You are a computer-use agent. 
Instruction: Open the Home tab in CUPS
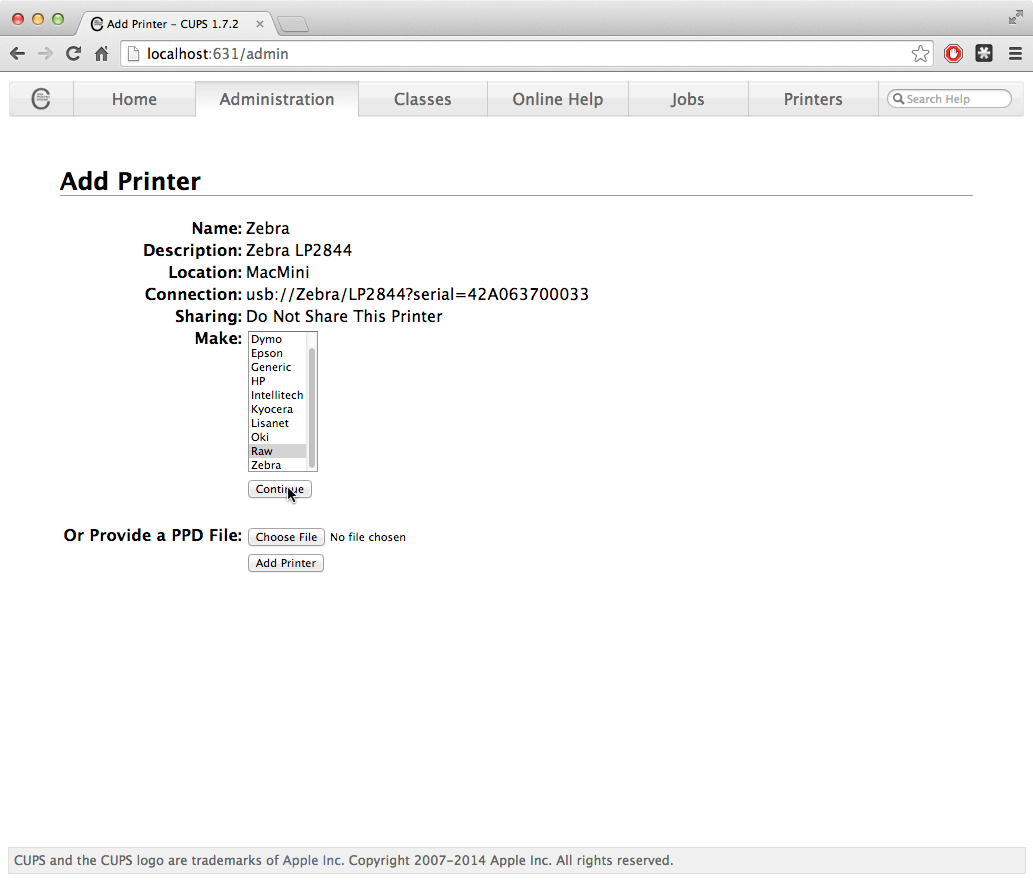coord(134,99)
